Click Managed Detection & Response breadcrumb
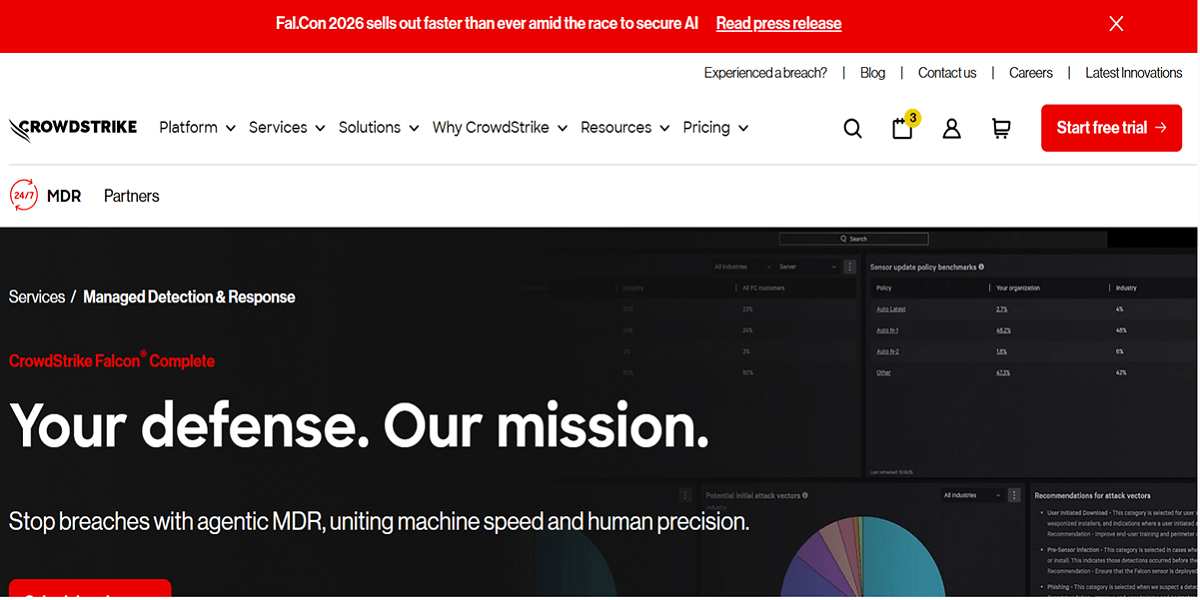Viewport: 1200px width, 600px height. click(189, 297)
